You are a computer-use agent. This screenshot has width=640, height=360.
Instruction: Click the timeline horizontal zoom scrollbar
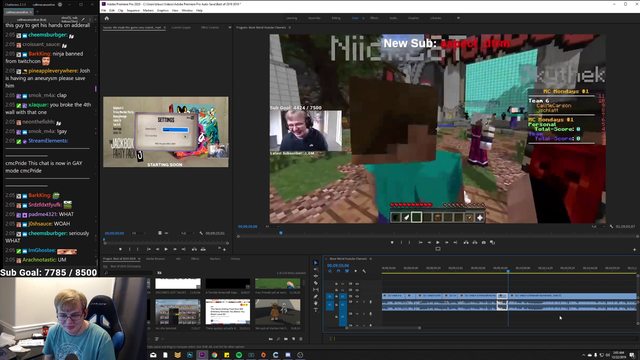pos(383,328)
